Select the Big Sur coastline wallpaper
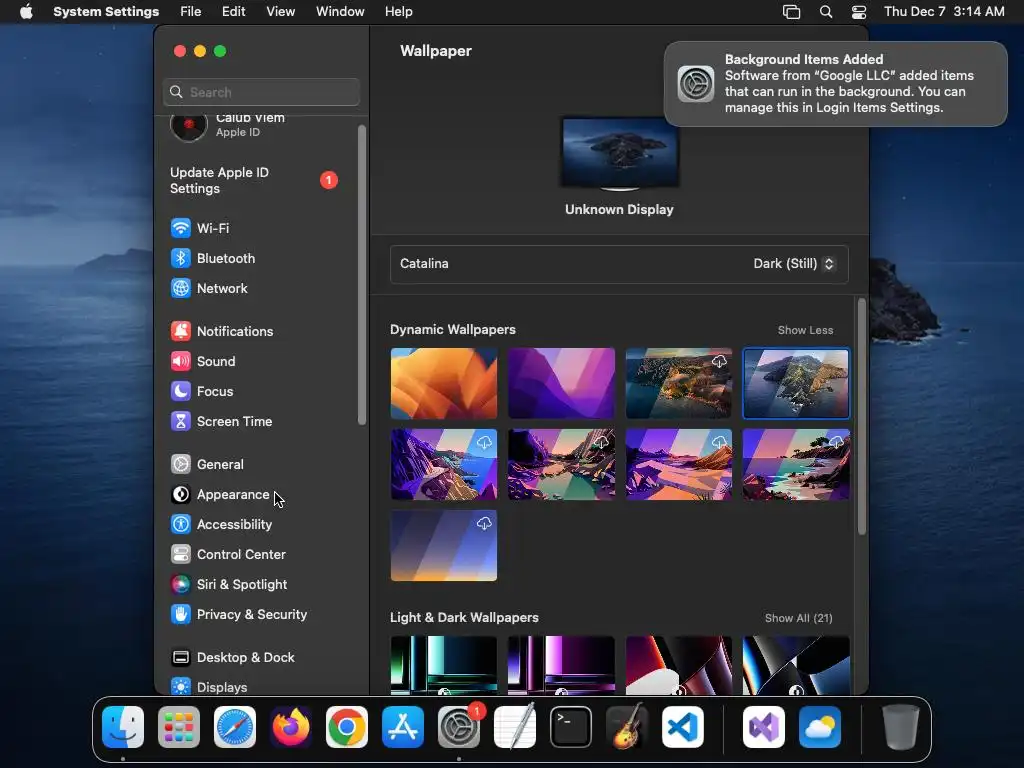The width and height of the screenshot is (1024, 768). (679, 383)
